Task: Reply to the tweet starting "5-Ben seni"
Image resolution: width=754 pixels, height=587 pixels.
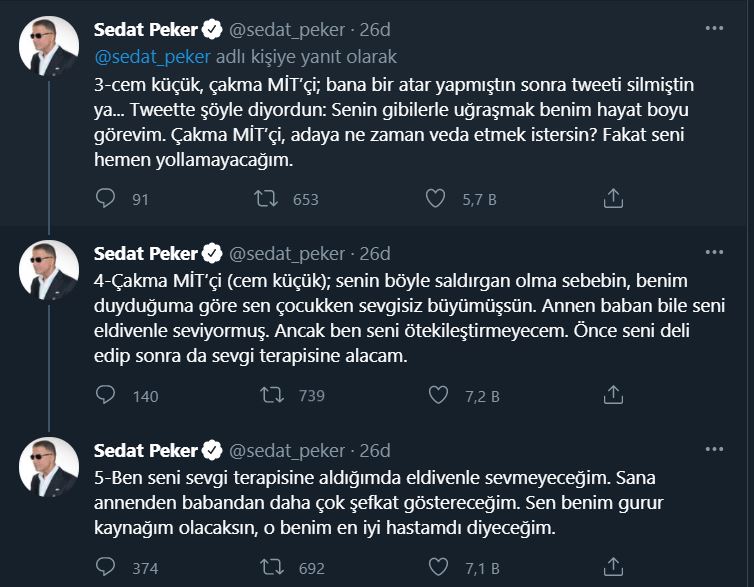Action: [106, 567]
